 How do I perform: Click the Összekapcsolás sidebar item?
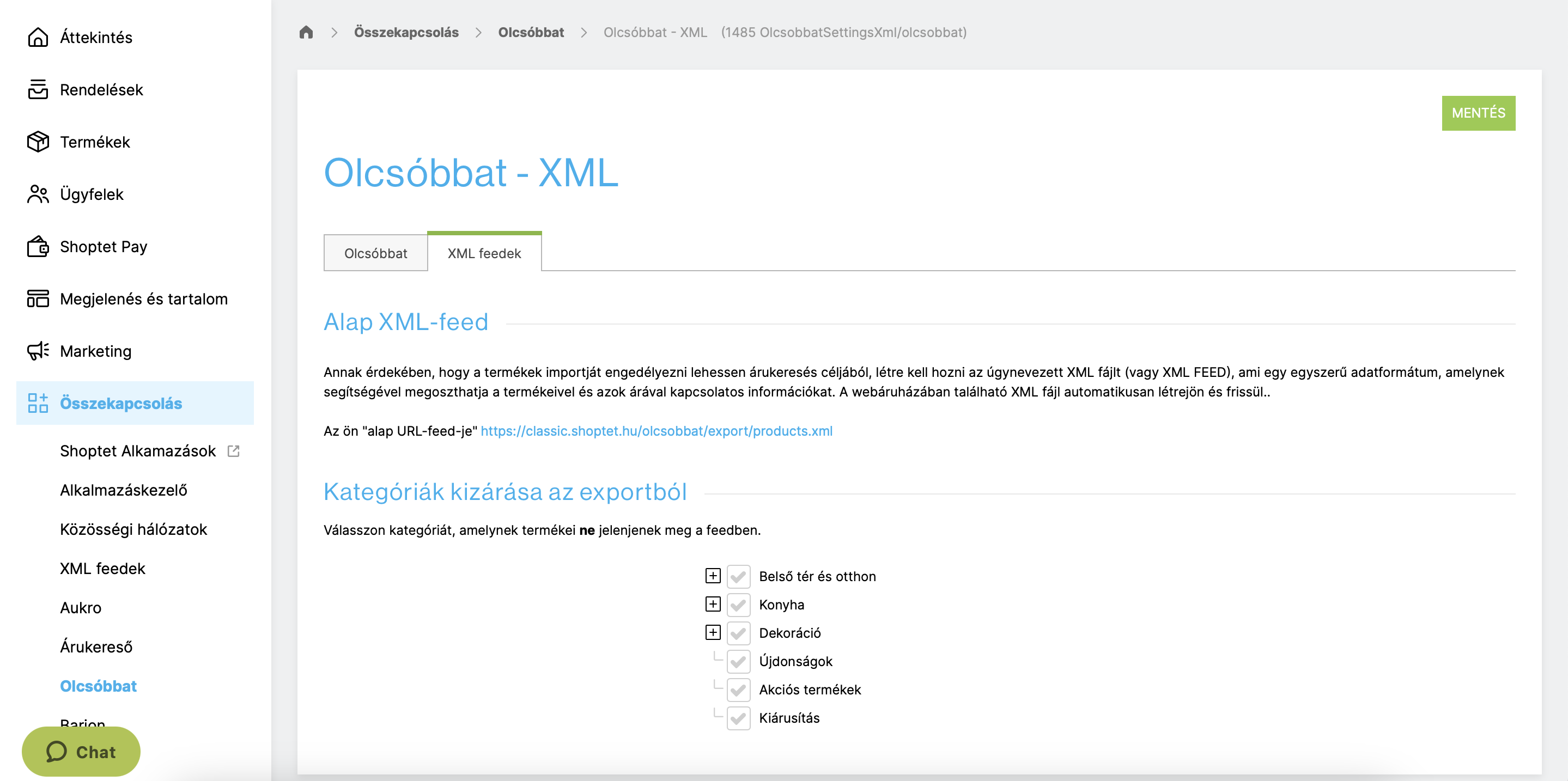(x=135, y=403)
